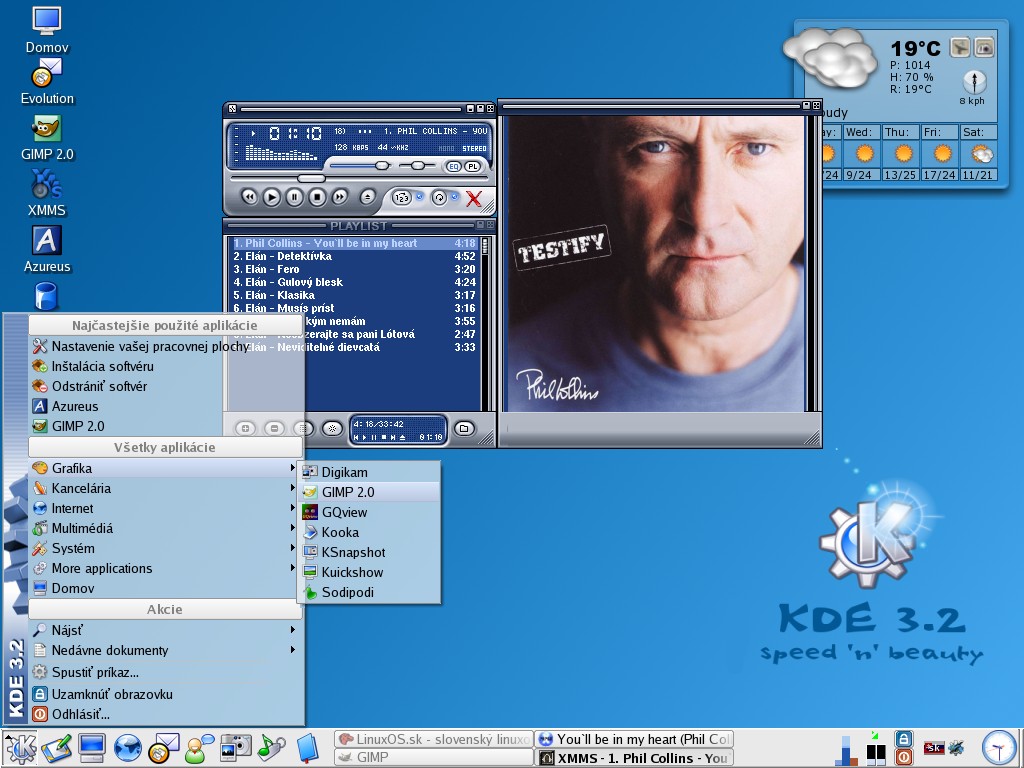Click the XMMS play button
The height and width of the screenshot is (768, 1024).
pos(272,197)
